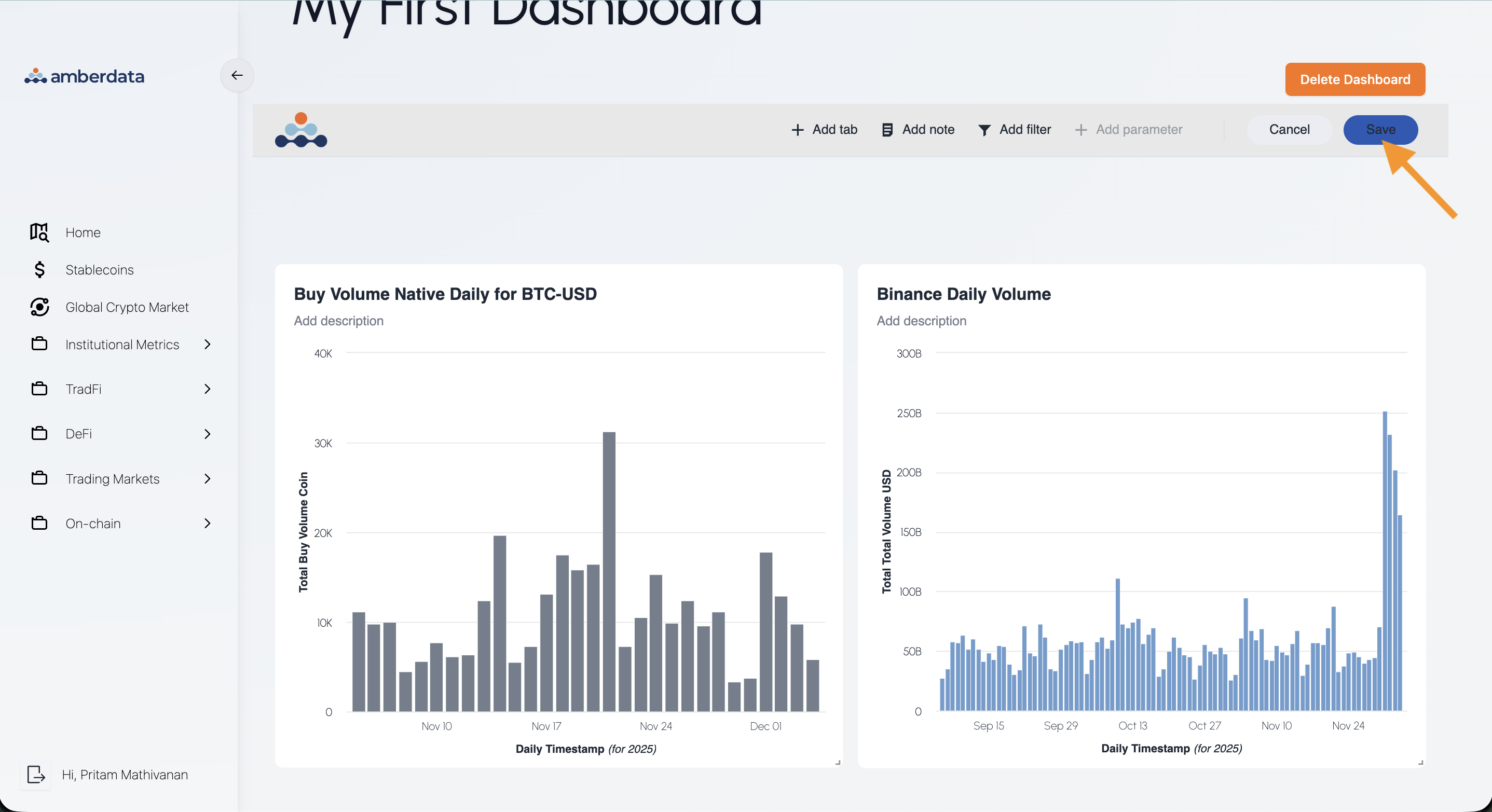Click the amberdata logo in sidebar
The width and height of the screenshot is (1492, 812).
pos(85,76)
